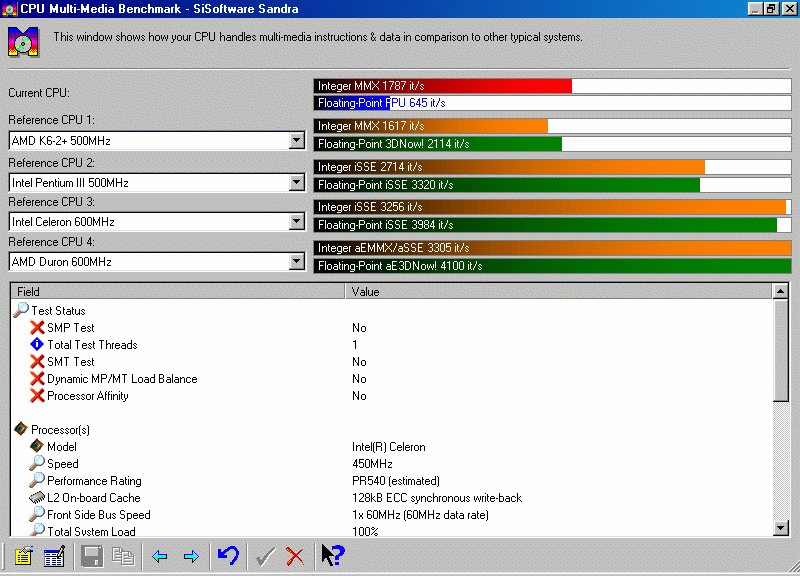Click the Integer iSSE 2714 it/s bar
Viewport: 800px width, 576px height.
tap(553, 167)
